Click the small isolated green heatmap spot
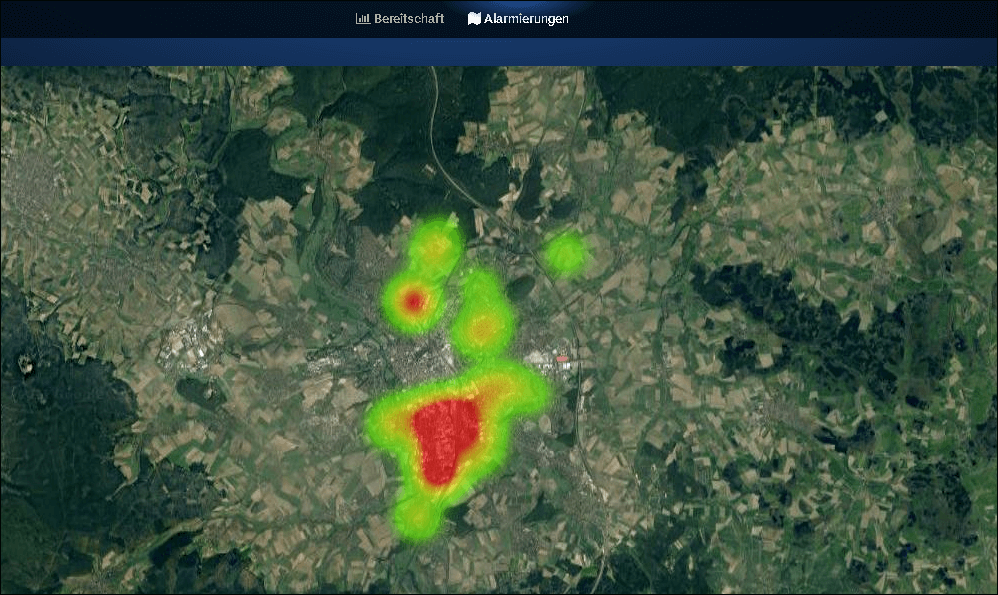This screenshot has height=595, width=998. click(565, 253)
